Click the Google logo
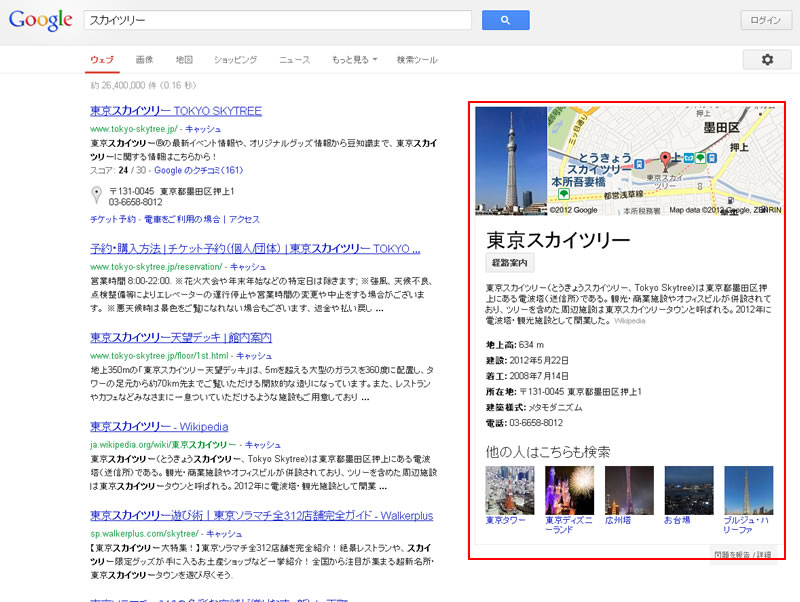This screenshot has width=800, height=602. pos(40,20)
